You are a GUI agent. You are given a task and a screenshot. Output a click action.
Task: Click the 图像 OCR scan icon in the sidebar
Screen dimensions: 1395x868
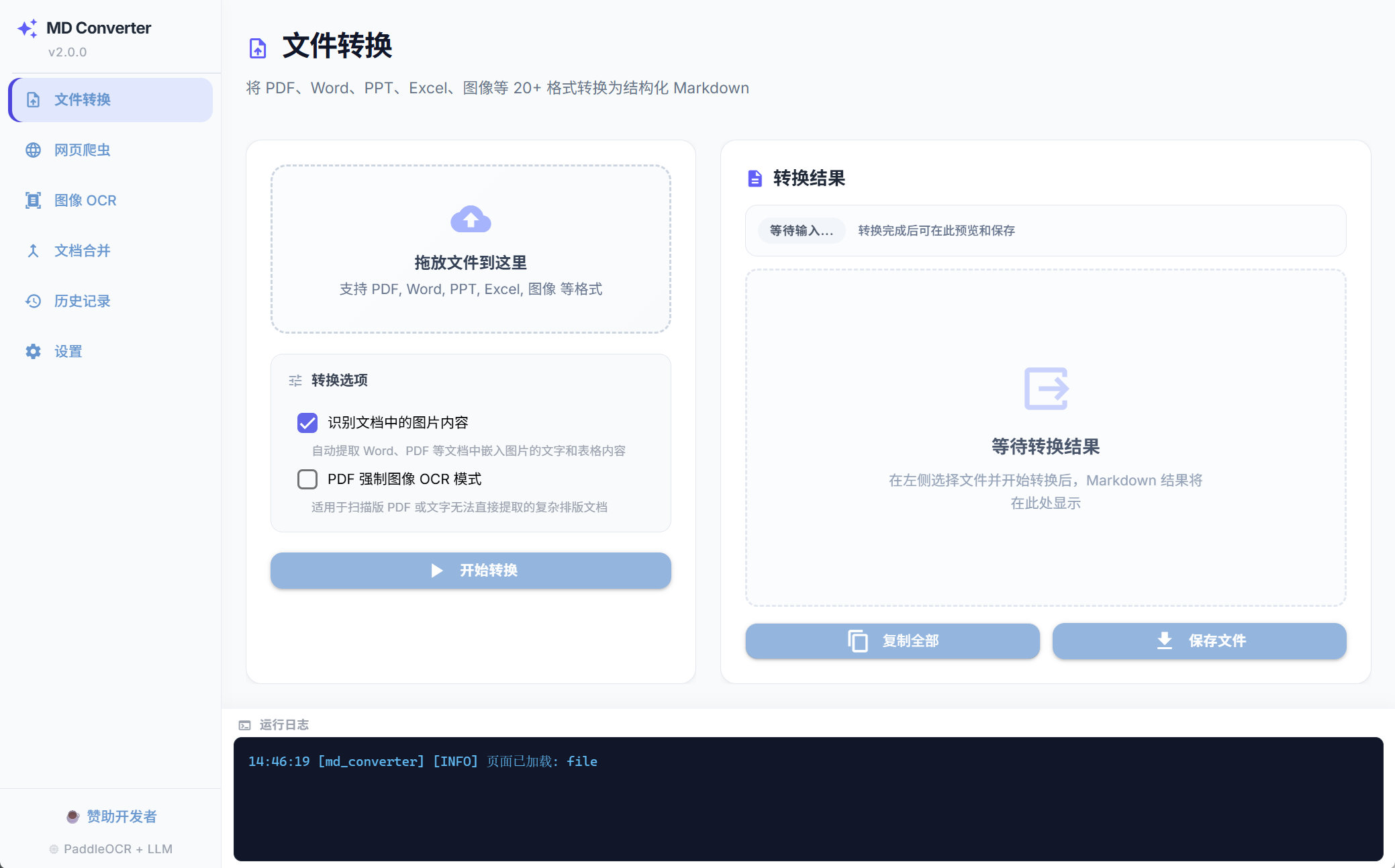coord(33,200)
